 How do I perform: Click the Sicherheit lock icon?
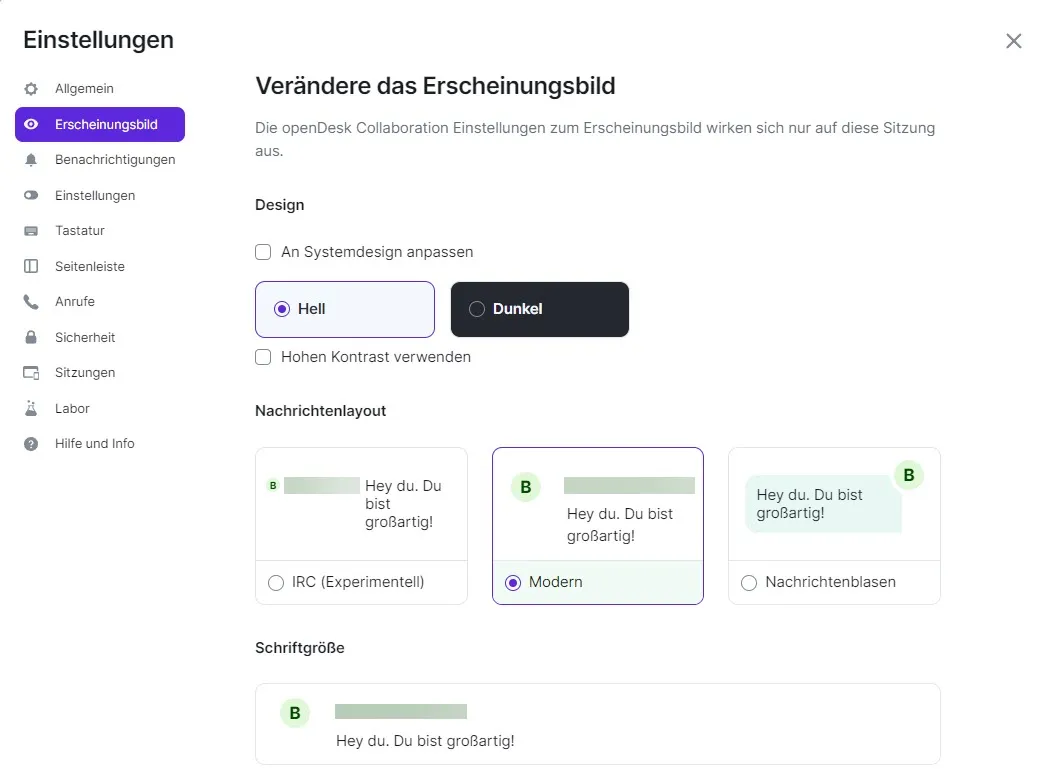[31, 337]
